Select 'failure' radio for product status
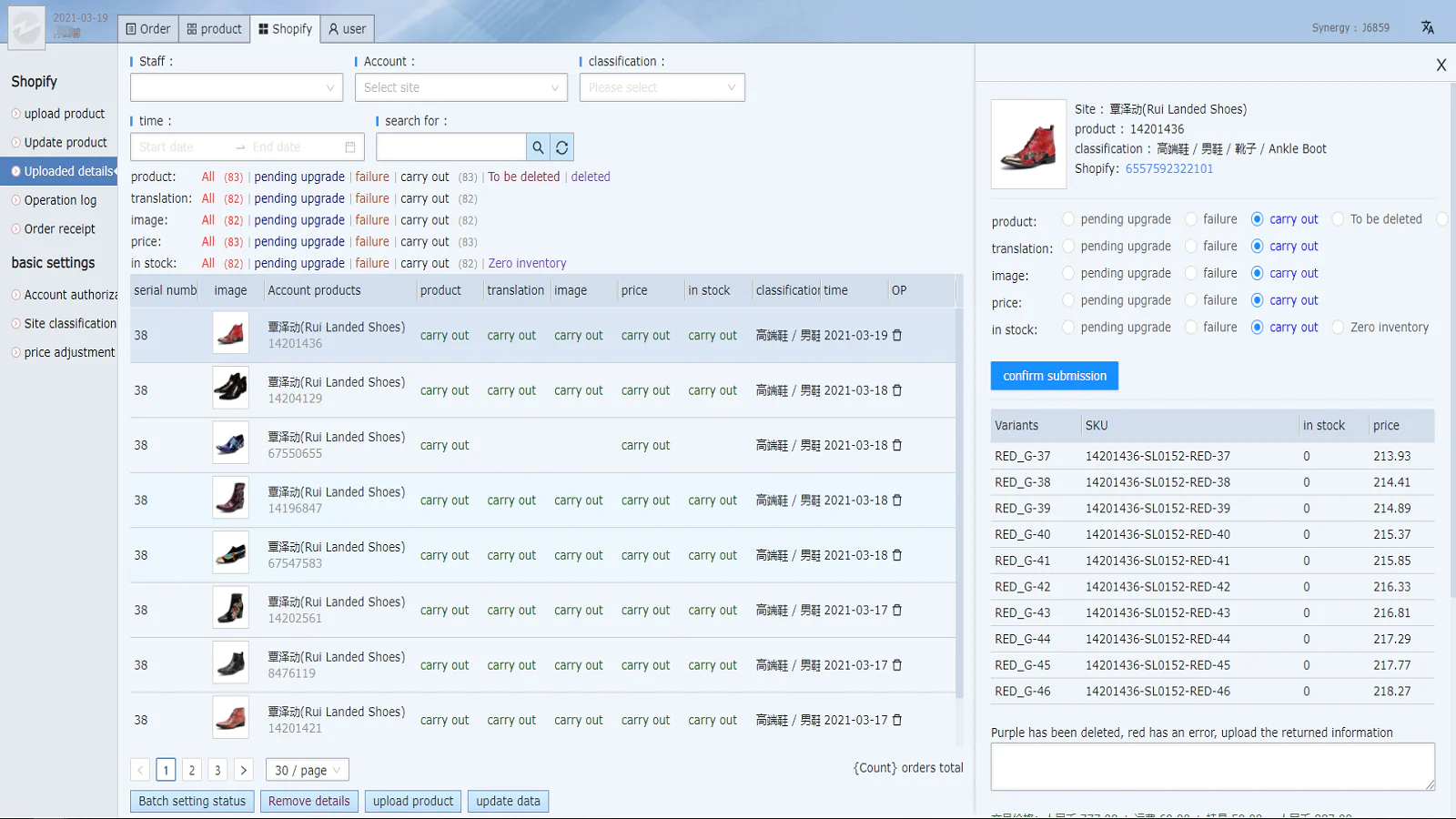1456x819 pixels. tap(1191, 219)
